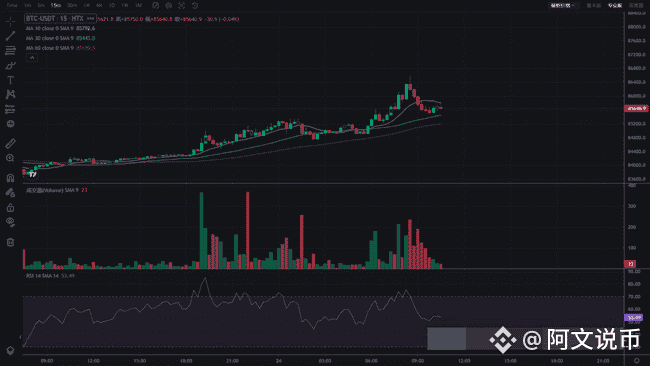Viewport: 650px width, 366px height.
Task: Select the crosshair cursor tool
Action: click(x=10, y=21)
